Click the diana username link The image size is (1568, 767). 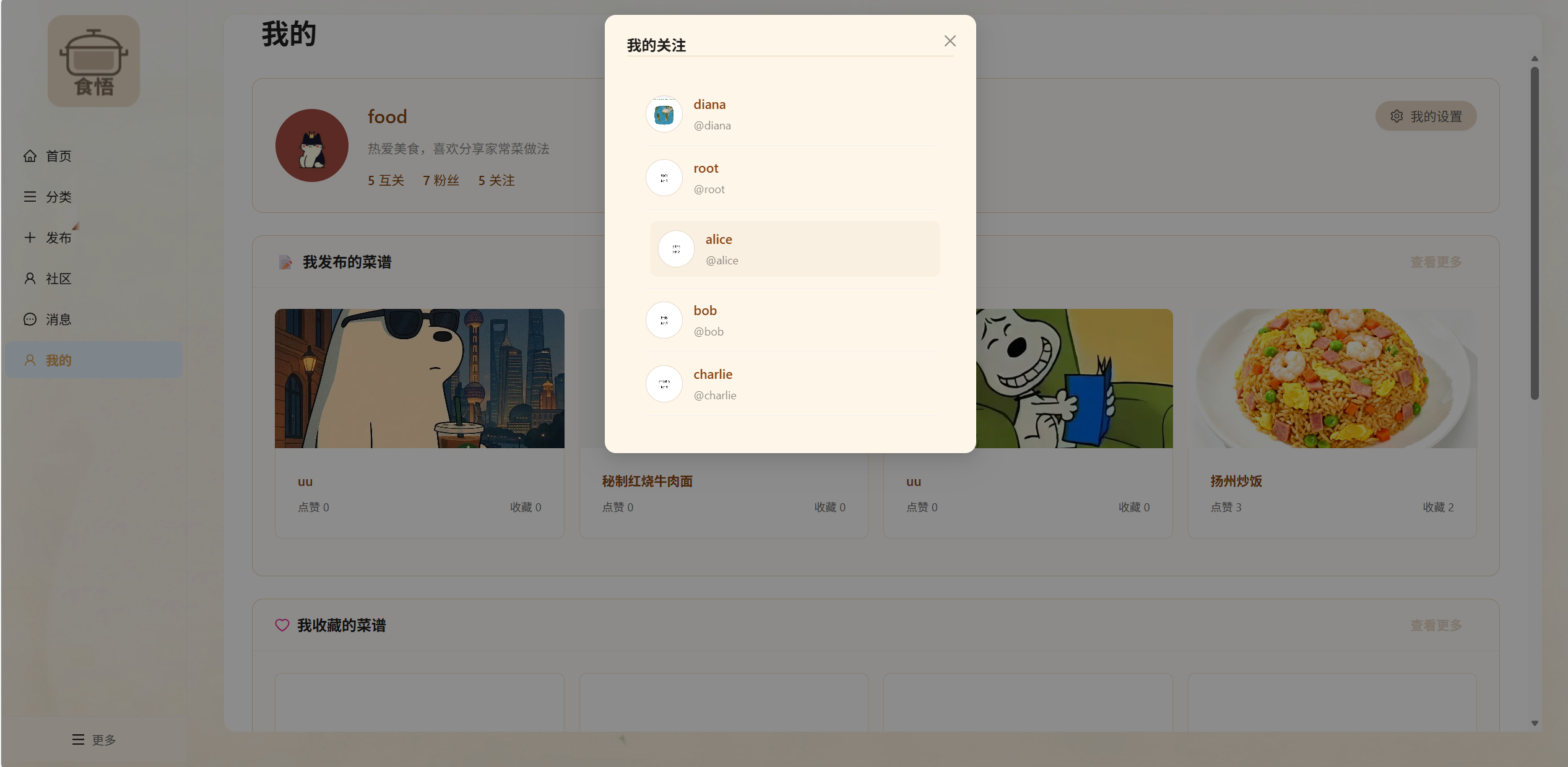[x=709, y=105]
